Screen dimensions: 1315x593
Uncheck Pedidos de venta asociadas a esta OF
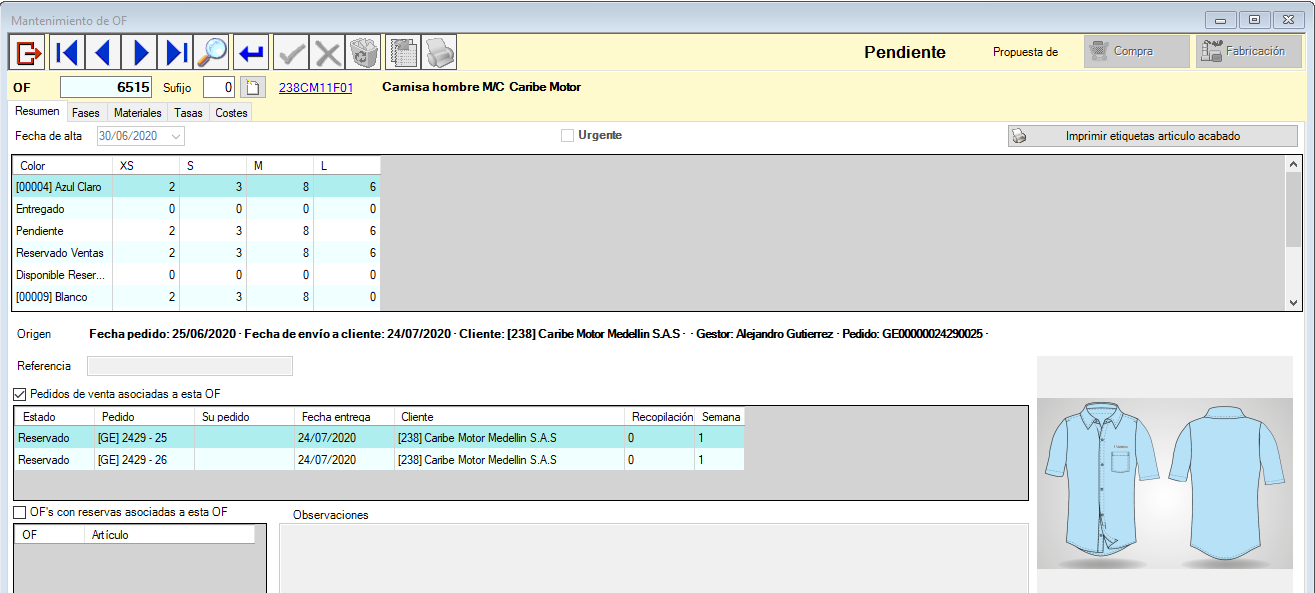[x=21, y=394]
